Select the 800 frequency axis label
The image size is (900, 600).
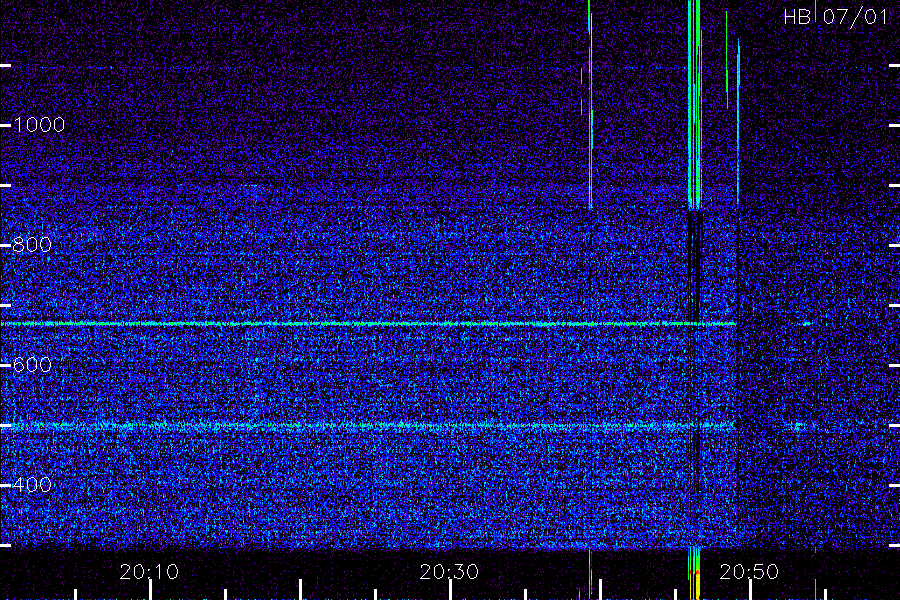(x=32, y=245)
